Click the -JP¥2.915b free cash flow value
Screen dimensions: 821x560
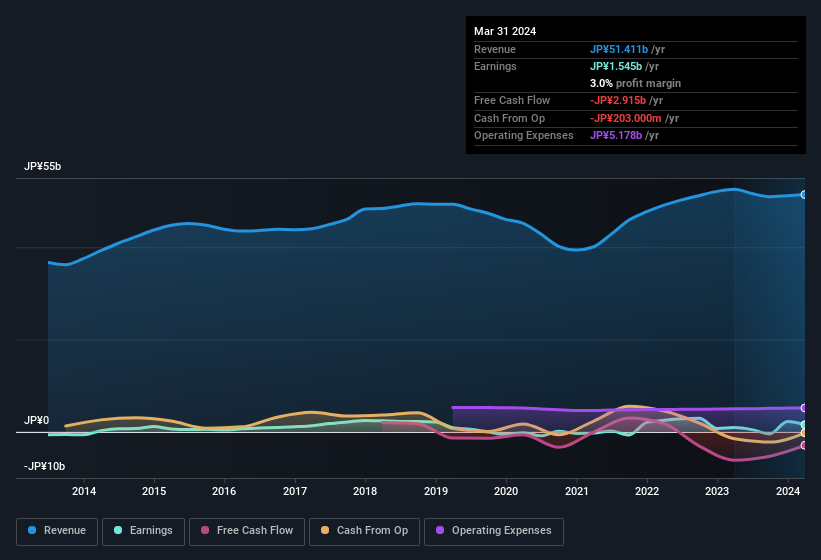[618, 100]
